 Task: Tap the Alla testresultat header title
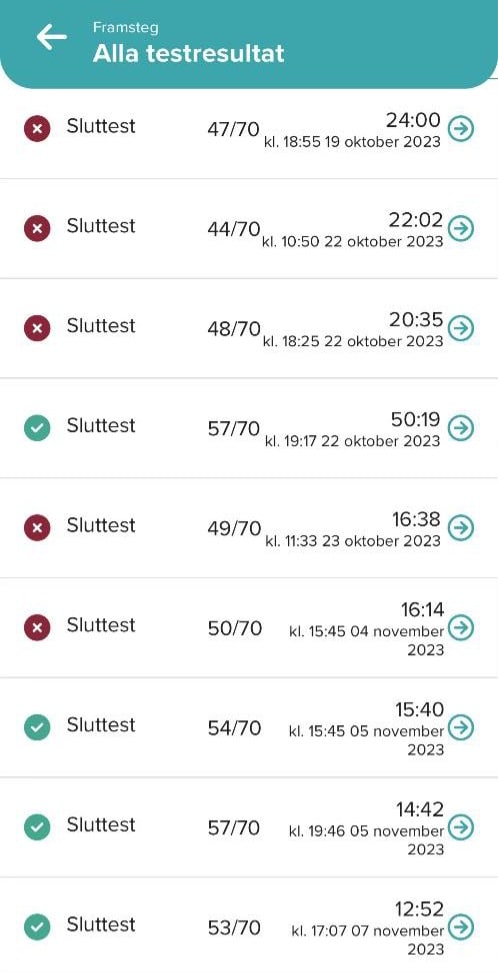coord(188,53)
